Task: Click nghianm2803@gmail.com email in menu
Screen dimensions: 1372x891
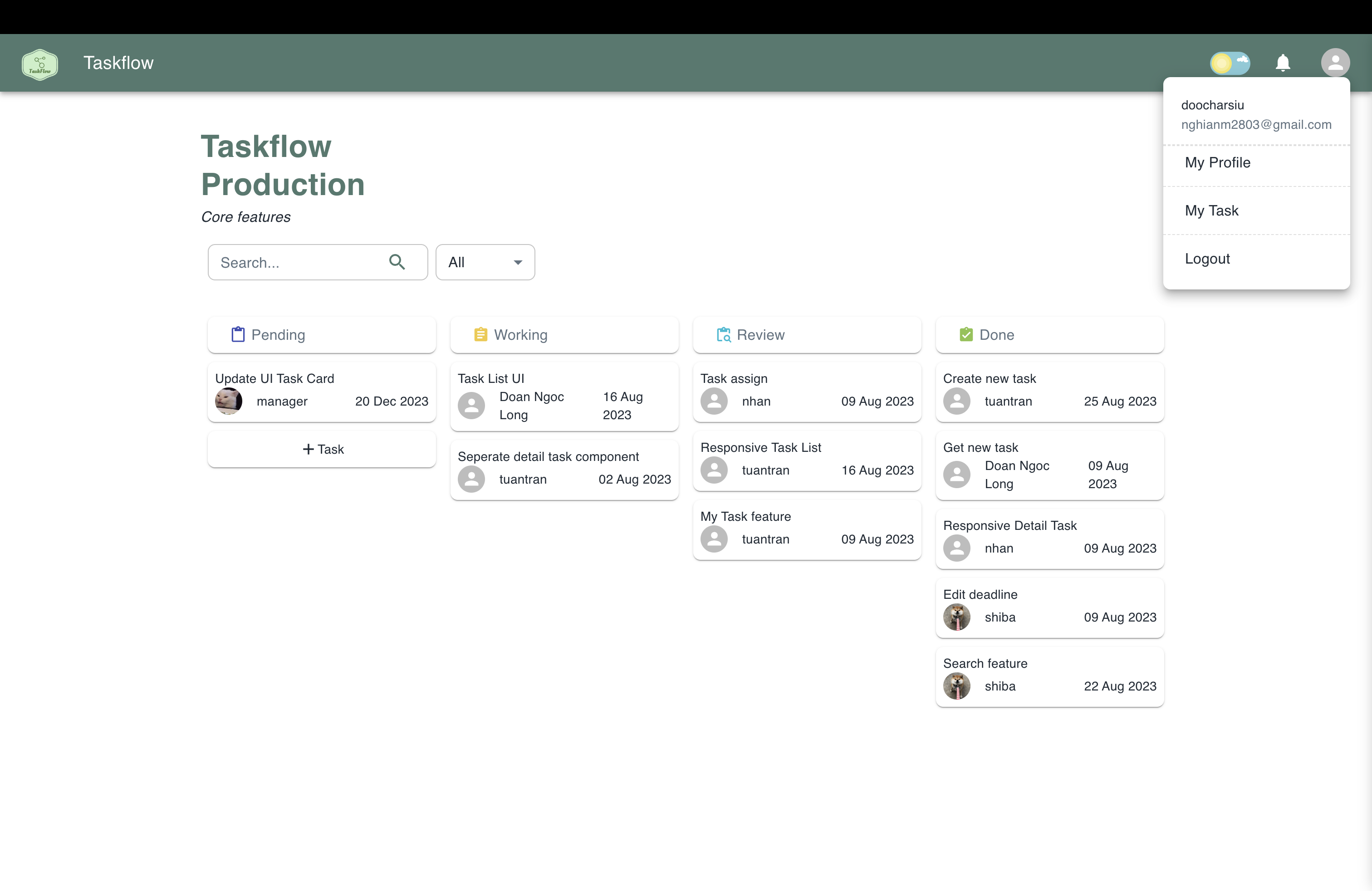Action: 1256,124
